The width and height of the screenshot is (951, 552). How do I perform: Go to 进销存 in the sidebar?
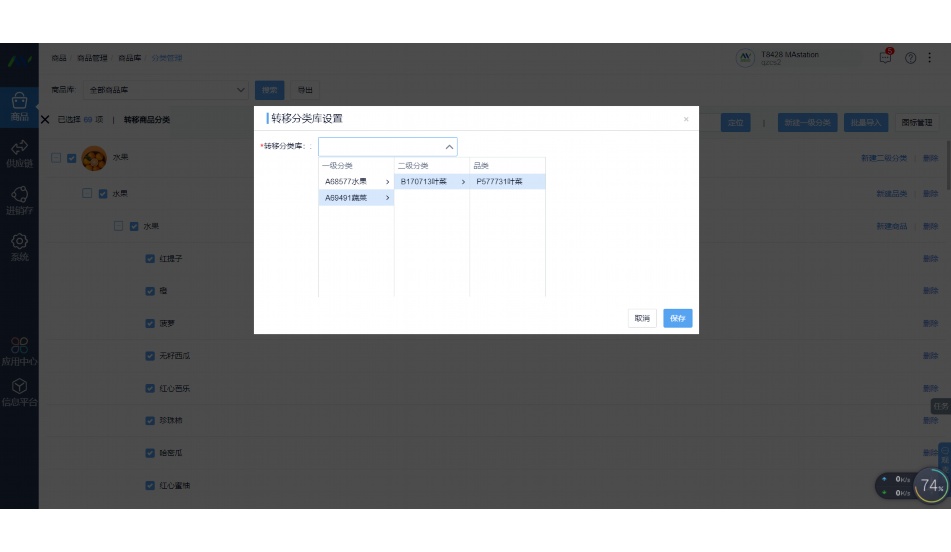tap(19, 200)
